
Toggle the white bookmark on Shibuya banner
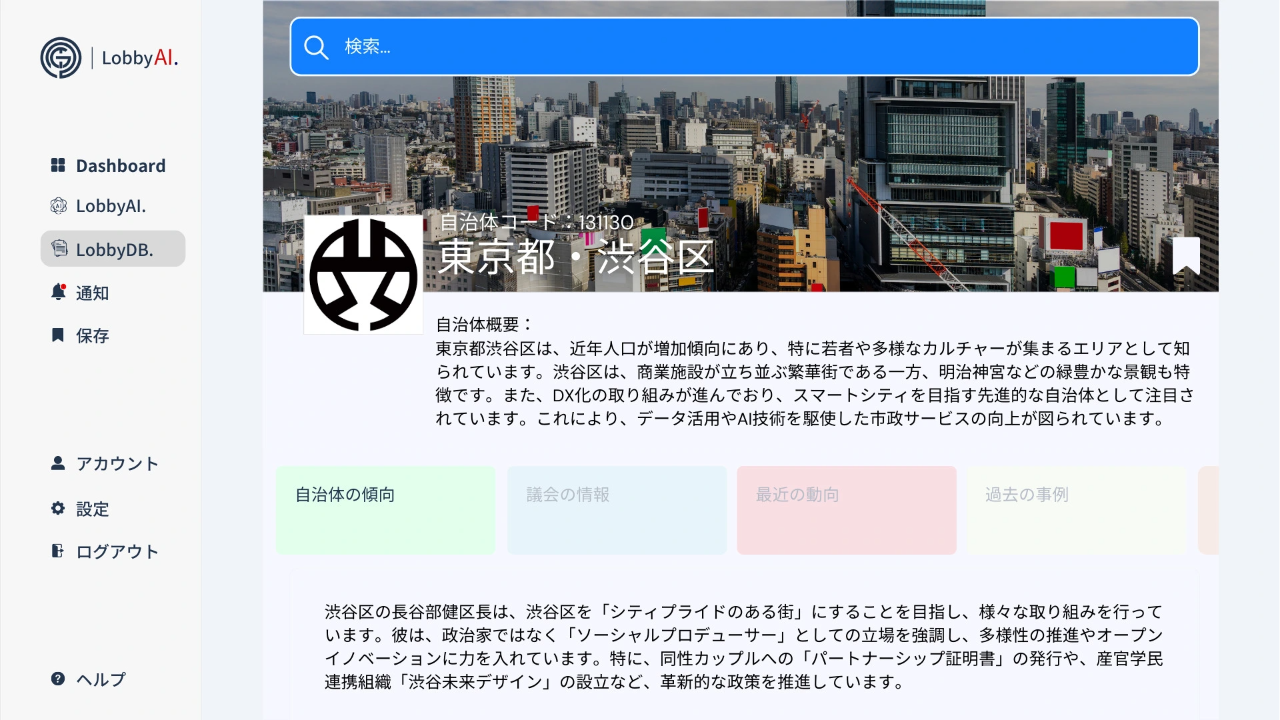click(1186, 255)
